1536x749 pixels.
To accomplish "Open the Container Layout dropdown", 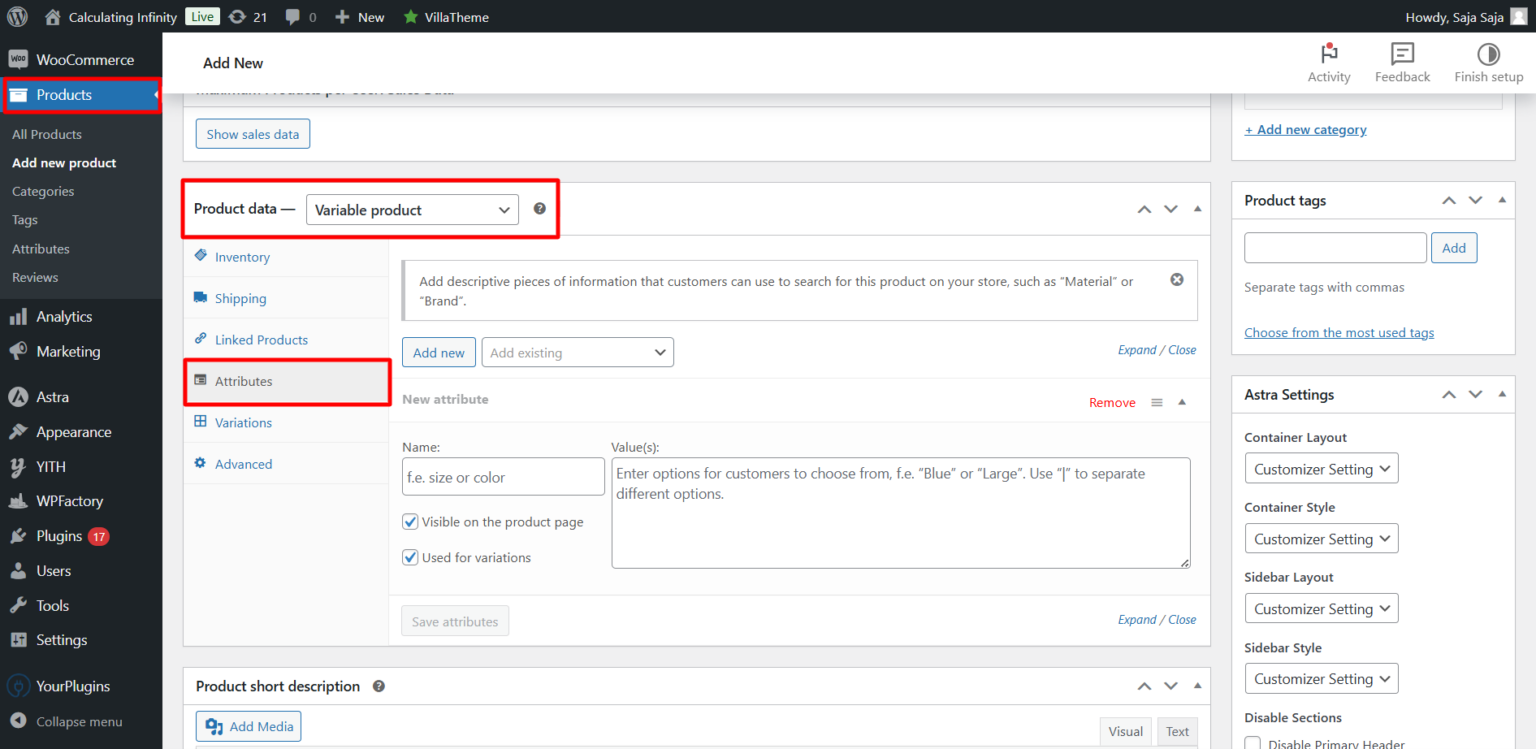I will (x=1321, y=468).
